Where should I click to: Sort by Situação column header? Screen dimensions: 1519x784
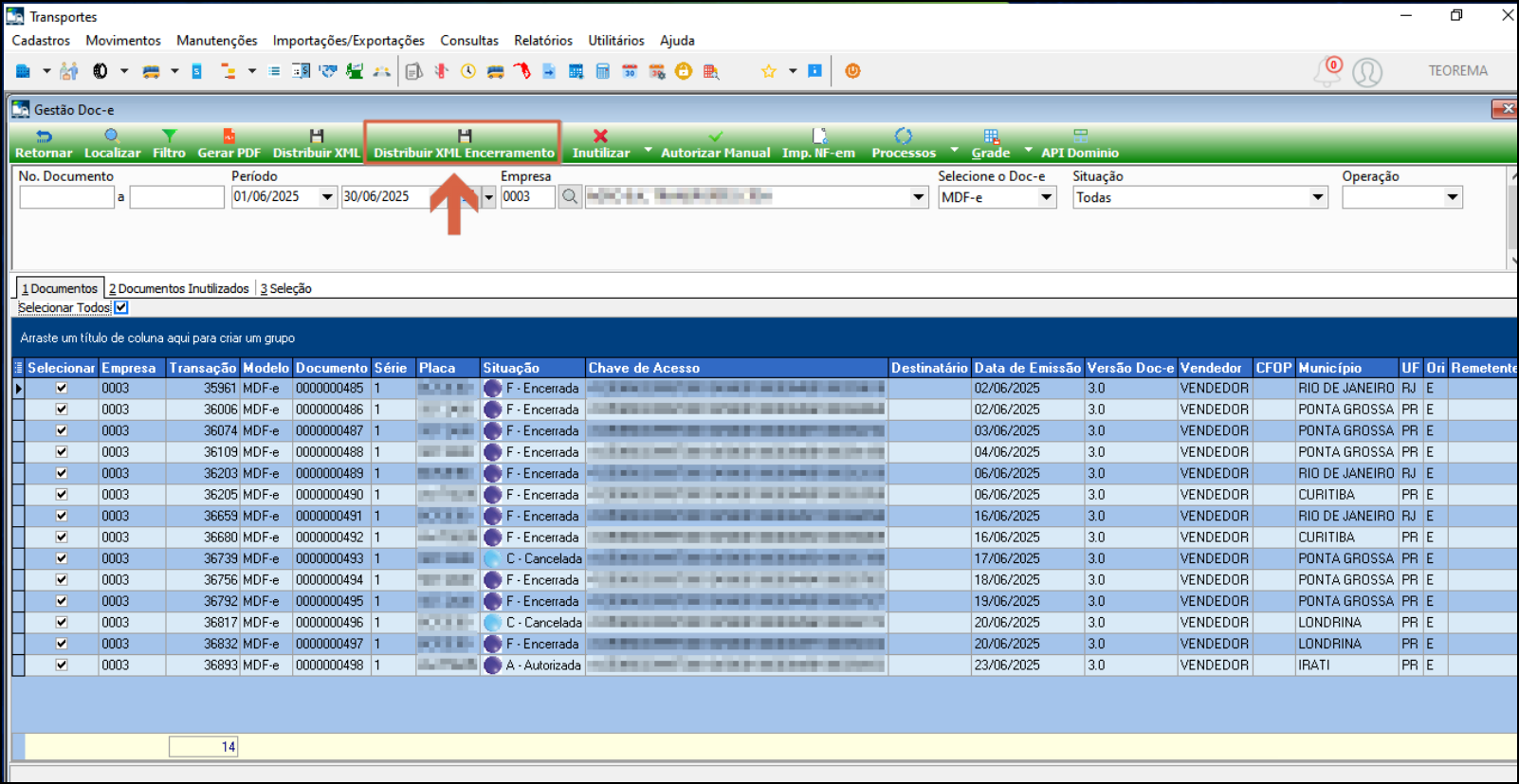(x=532, y=368)
